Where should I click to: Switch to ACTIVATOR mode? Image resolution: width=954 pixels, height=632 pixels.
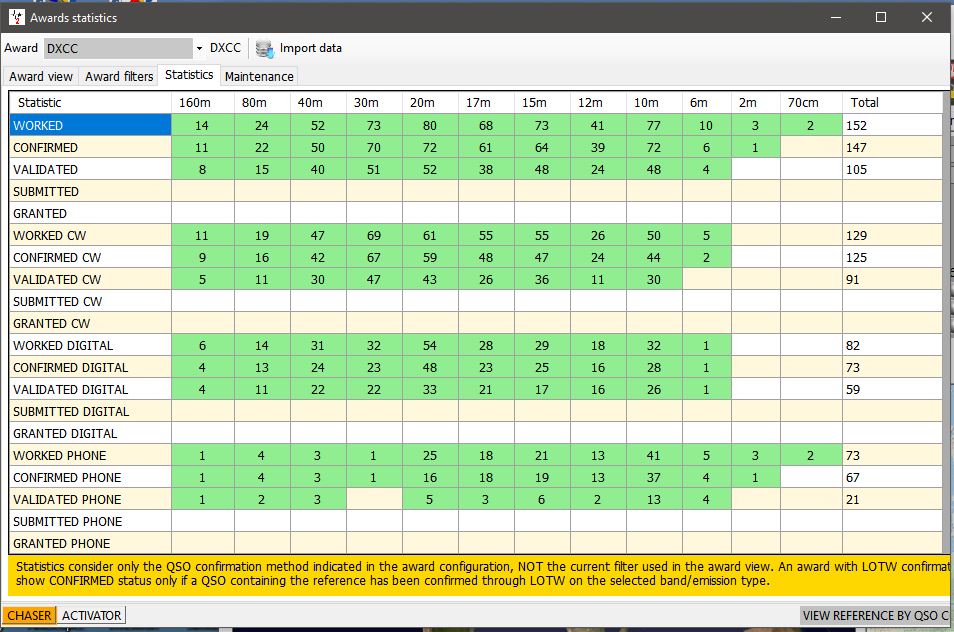click(91, 616)
